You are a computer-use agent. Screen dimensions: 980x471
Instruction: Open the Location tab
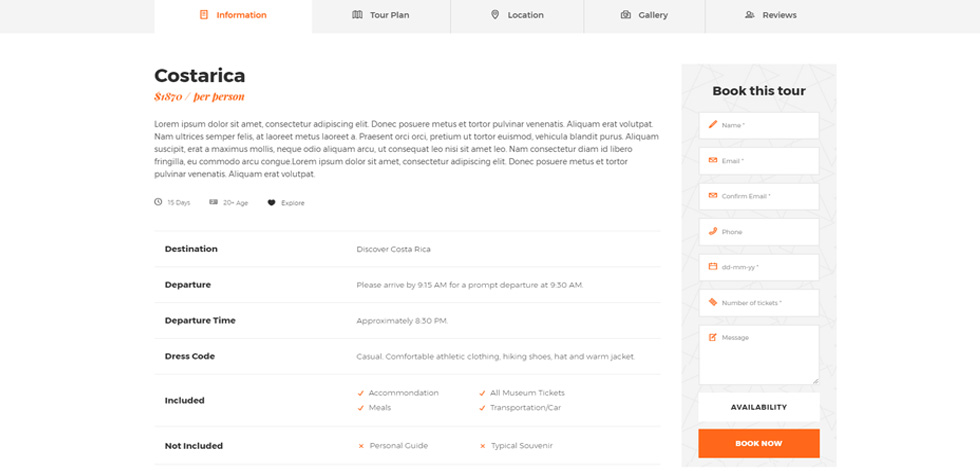pos(517,15)
